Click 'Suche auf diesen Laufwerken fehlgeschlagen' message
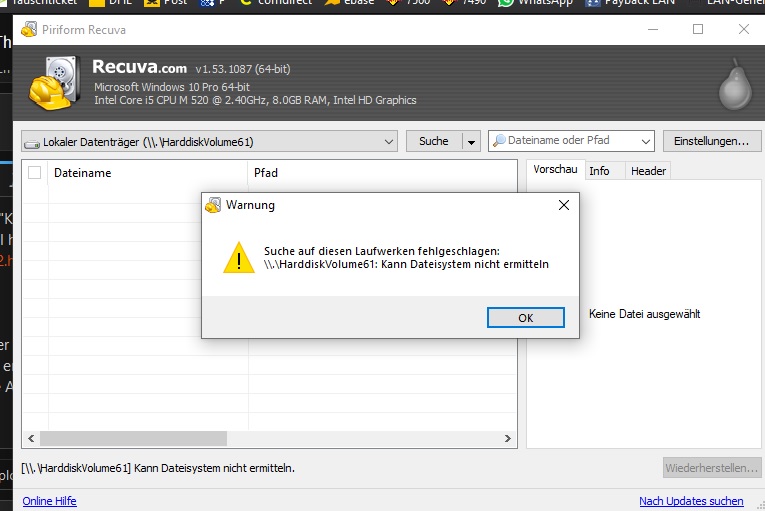 coord(382,251)
